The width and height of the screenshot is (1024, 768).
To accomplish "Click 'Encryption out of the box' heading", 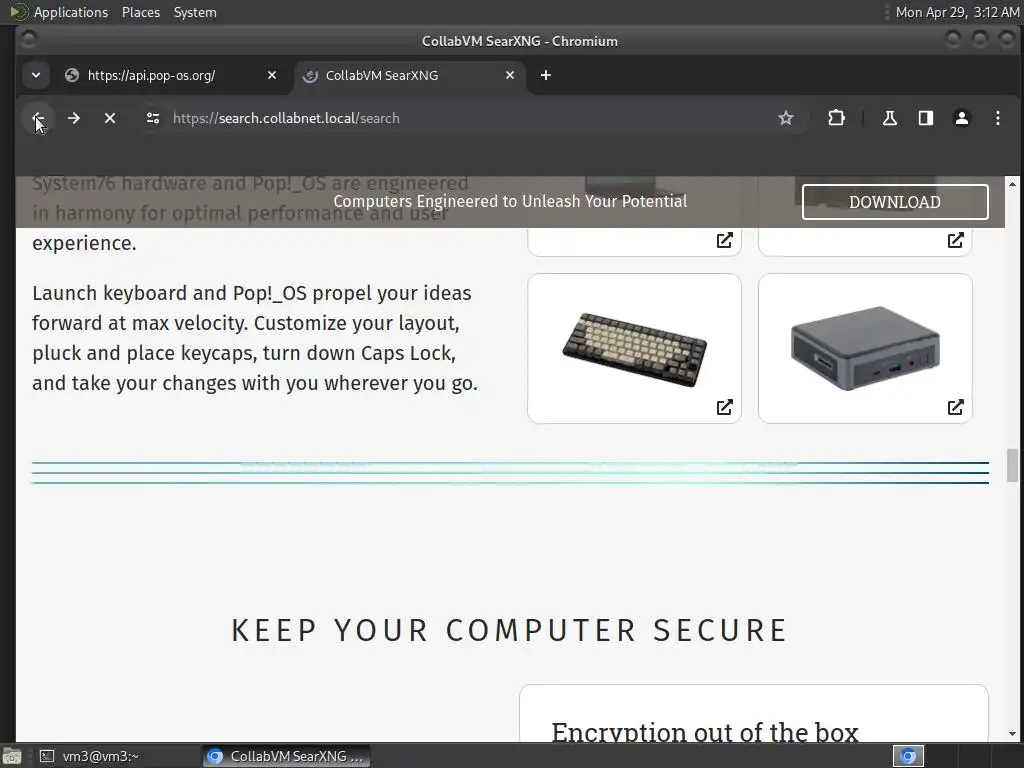I will 705,731.
